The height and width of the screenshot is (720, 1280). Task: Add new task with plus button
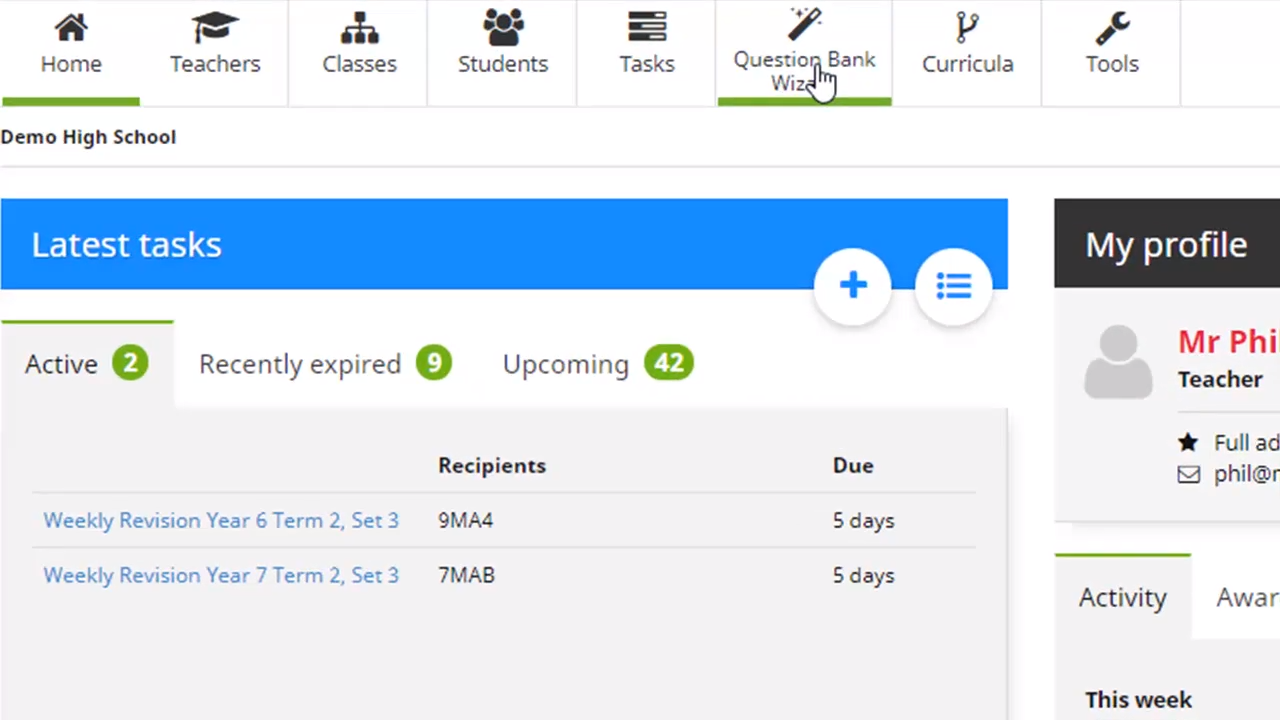coord(853,287)
